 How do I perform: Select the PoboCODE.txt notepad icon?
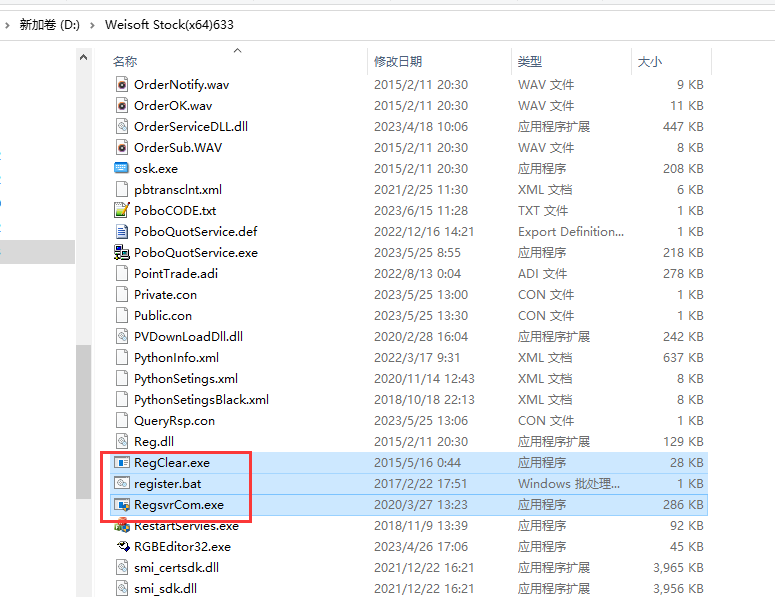click(122, 211)
